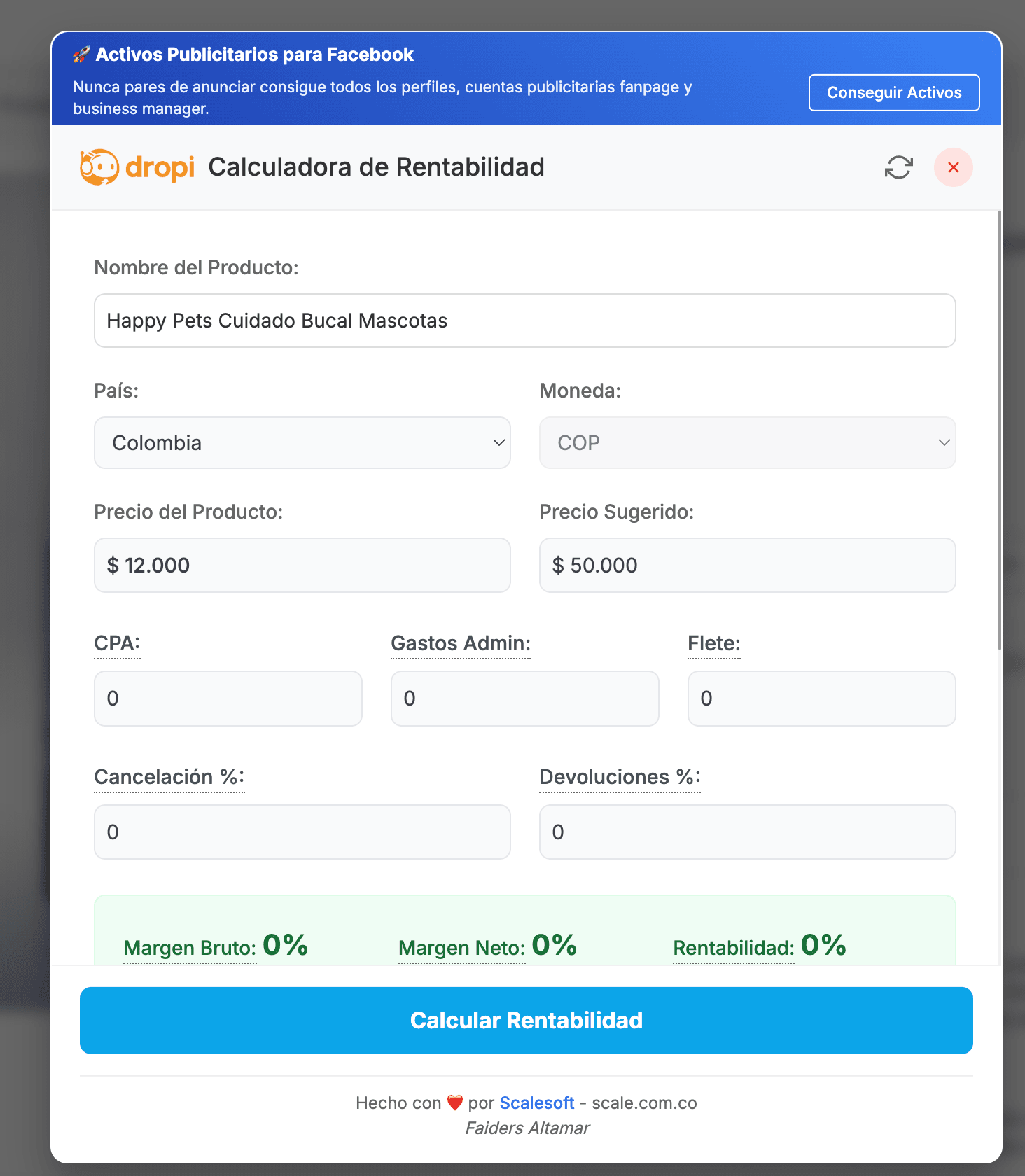
Task: Click the Flete label
Action: [x=713, y=643]
